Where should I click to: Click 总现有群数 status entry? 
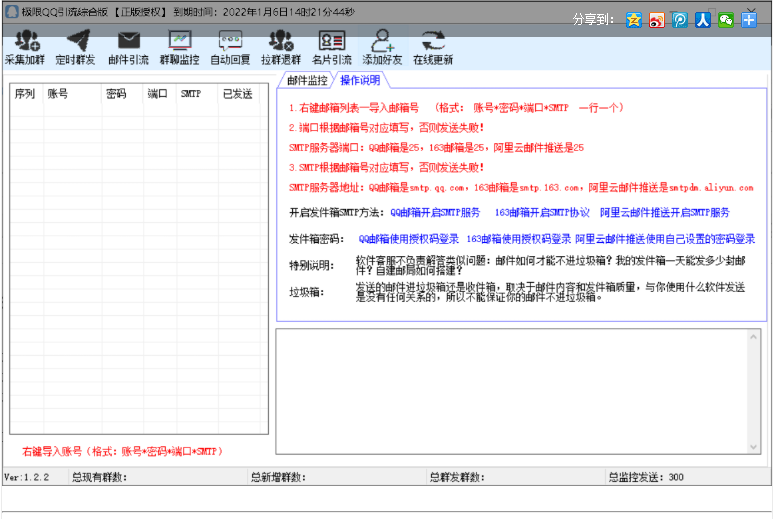[x=100, y=477]
